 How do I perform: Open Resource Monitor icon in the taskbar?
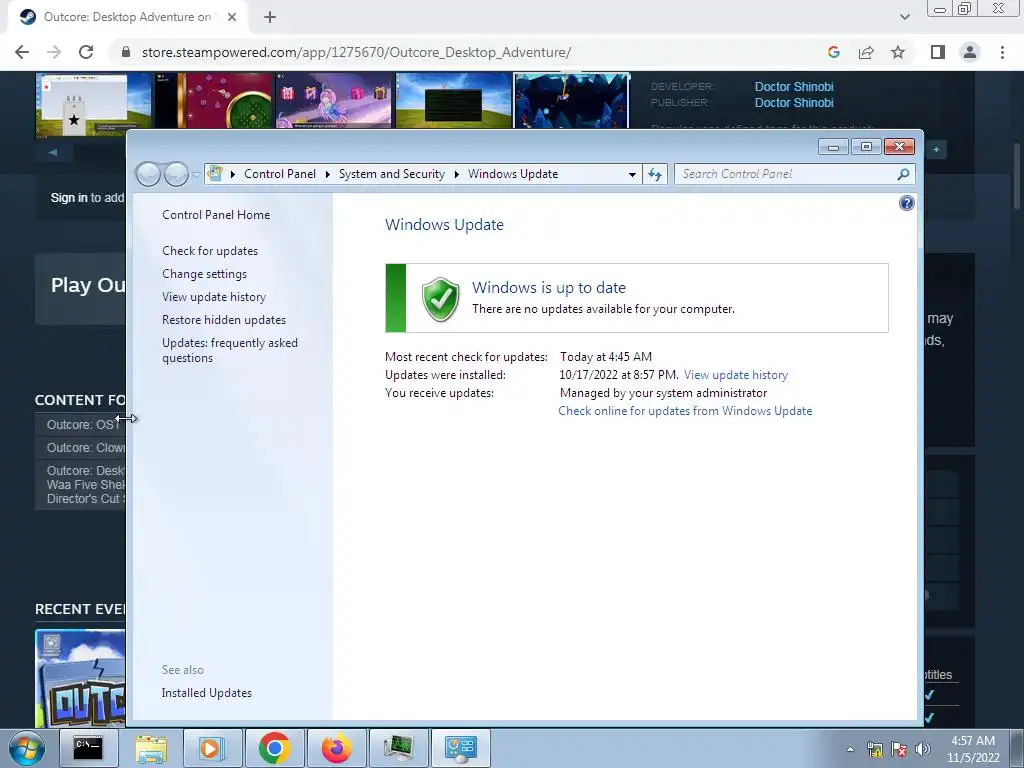click(398, 748)
